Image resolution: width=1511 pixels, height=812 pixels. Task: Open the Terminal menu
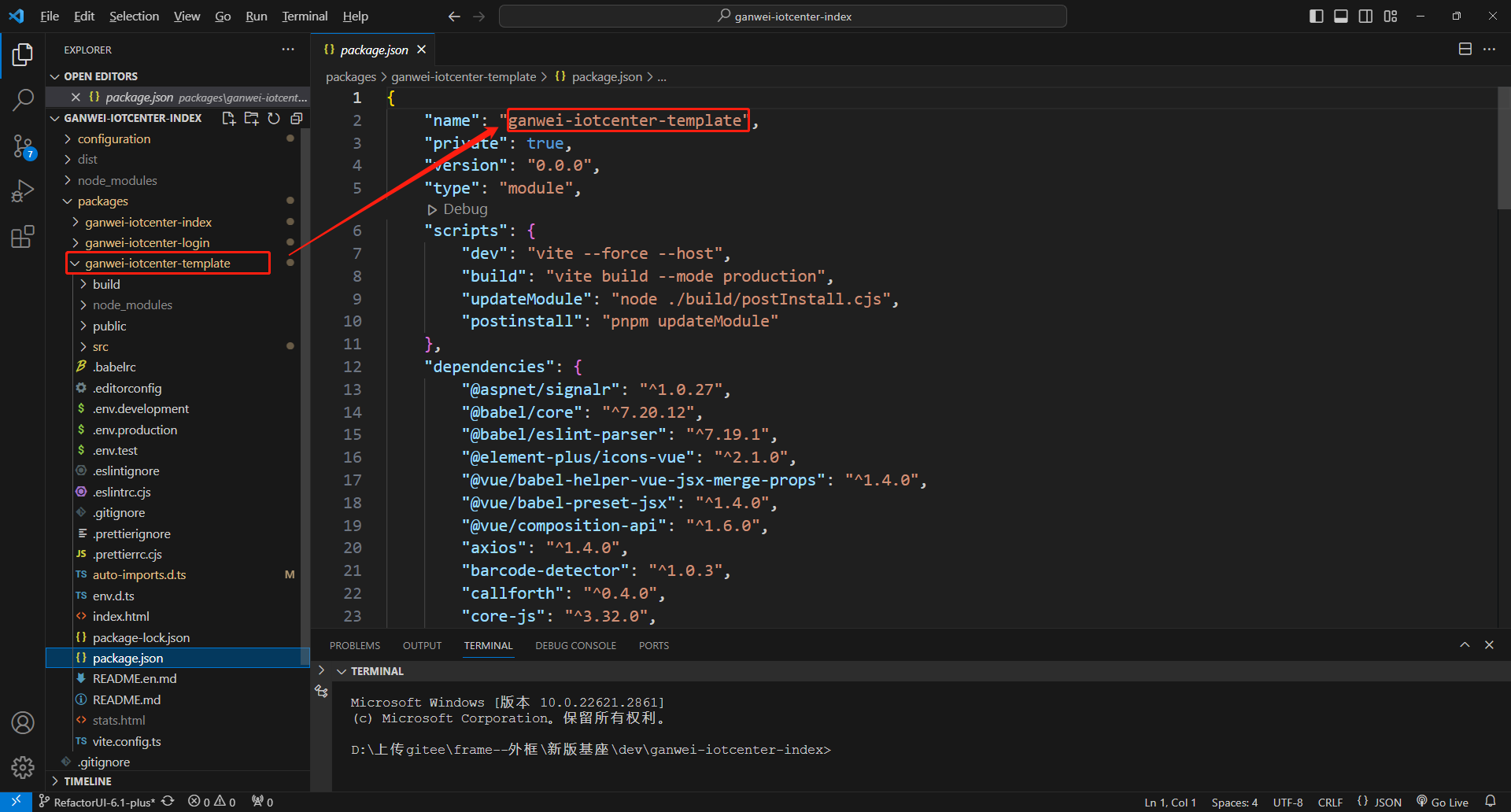[305, 16]
